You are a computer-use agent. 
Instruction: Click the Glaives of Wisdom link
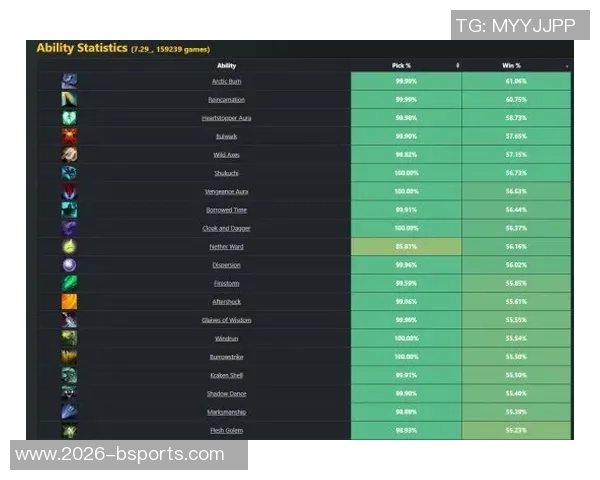click(226, 320)
